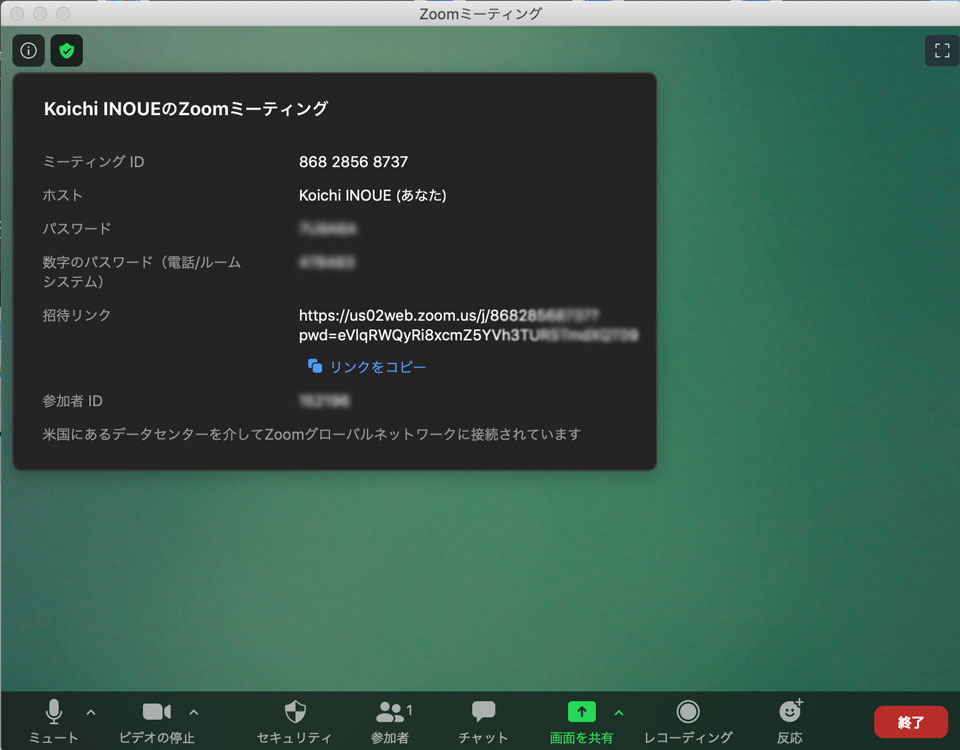Click host name Koichi INOUE (あなた)

pyautogui.click(x=373, y=195)
